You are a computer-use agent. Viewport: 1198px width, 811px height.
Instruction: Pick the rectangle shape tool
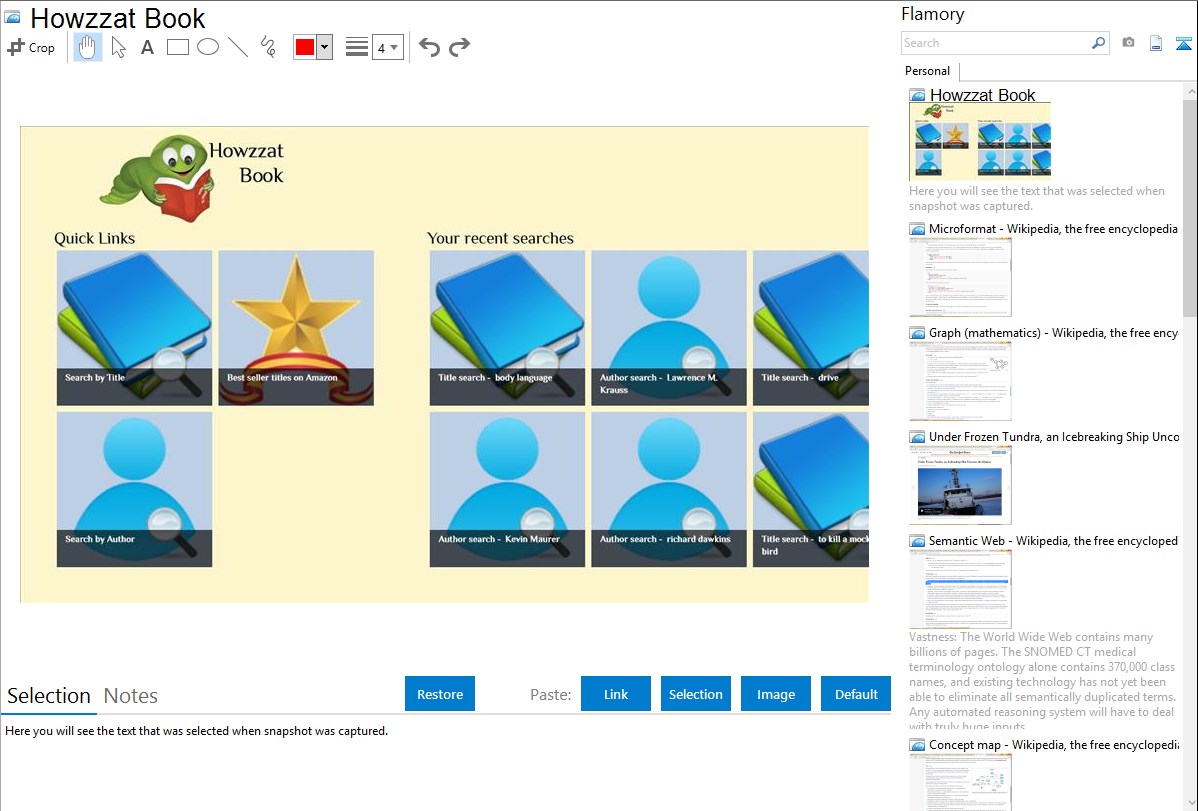(x=178, y=47)
